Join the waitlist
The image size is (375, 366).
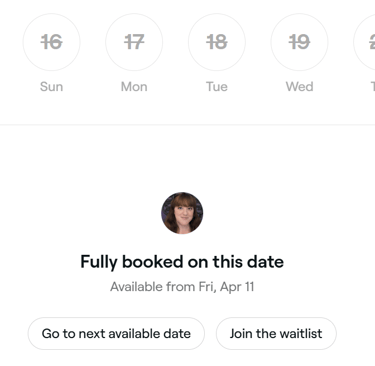pyautogui.click(x=276, y=333)
